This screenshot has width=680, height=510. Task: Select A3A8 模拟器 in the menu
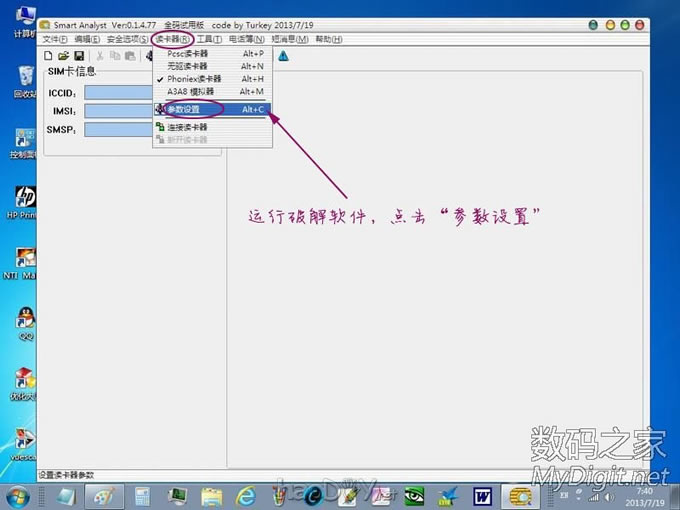188,92
